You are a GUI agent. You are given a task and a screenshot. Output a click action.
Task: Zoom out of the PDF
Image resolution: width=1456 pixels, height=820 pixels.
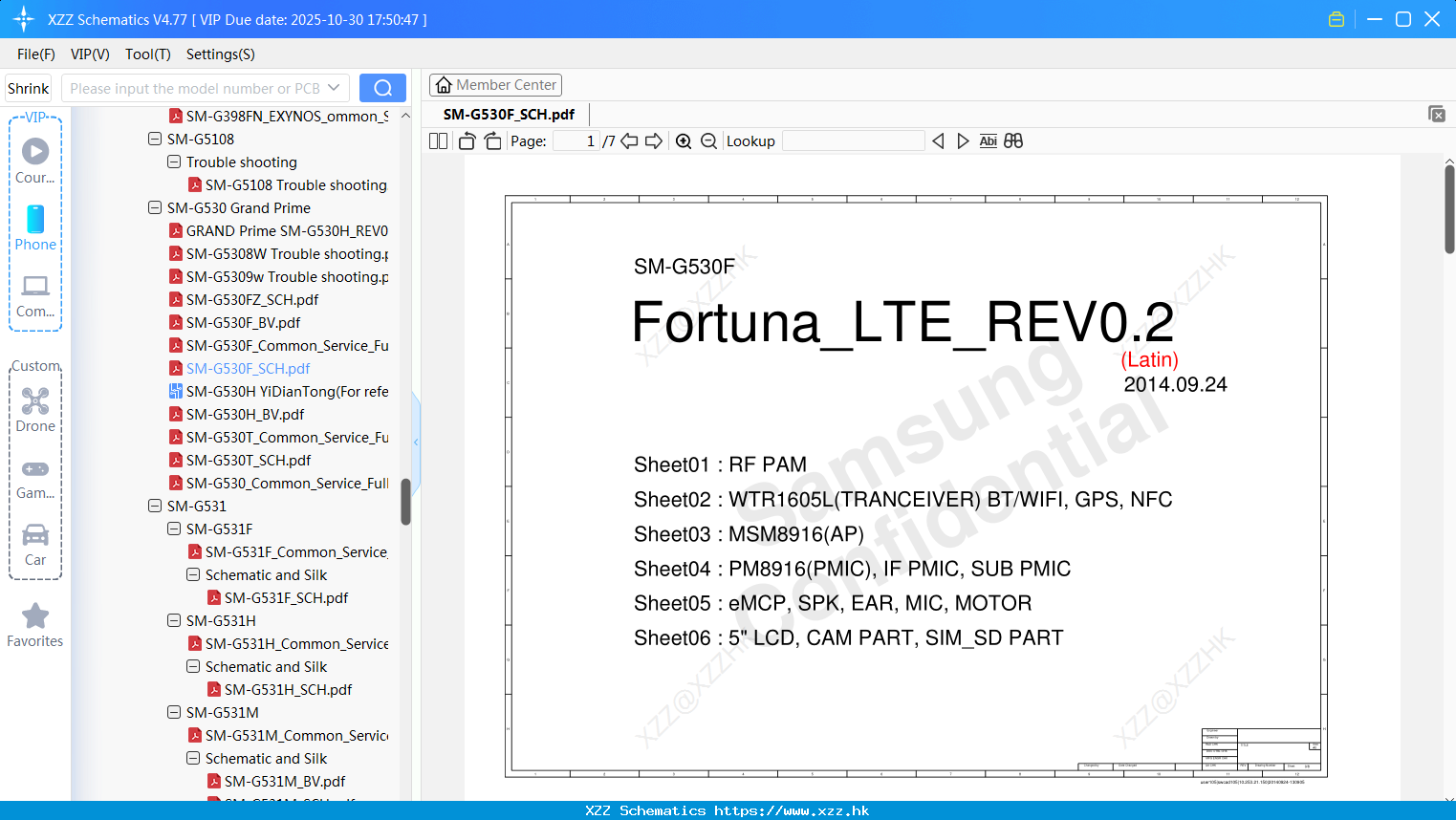click(708, 140)
